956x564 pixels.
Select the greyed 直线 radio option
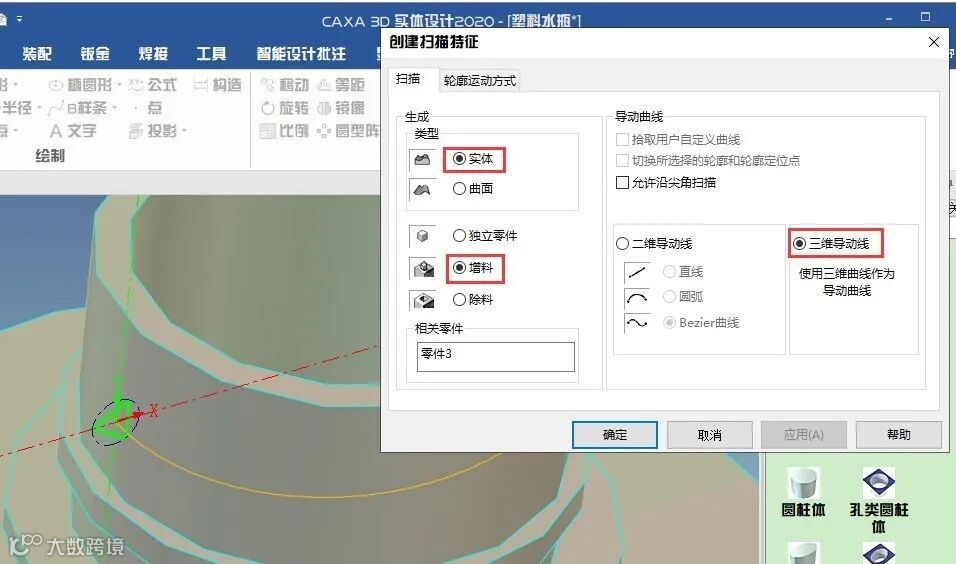pos(669,271)
